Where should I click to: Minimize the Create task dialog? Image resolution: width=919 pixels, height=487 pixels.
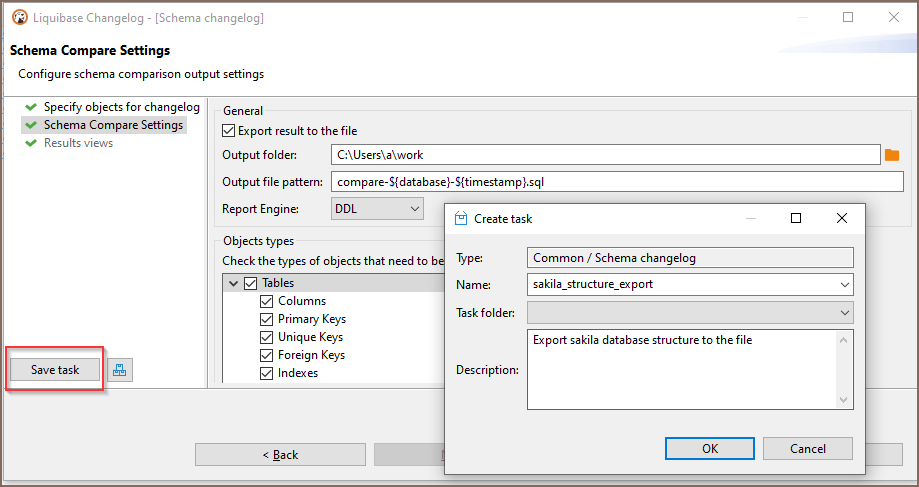coord(751,218)
